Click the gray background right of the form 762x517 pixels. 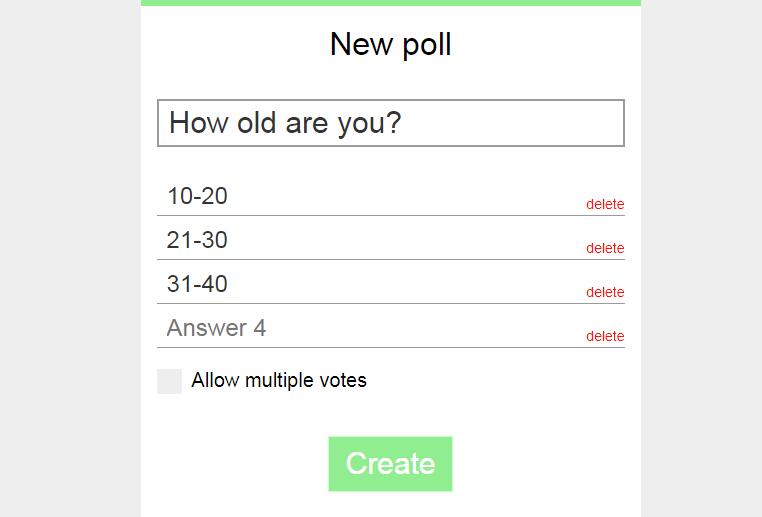[700, 260]
